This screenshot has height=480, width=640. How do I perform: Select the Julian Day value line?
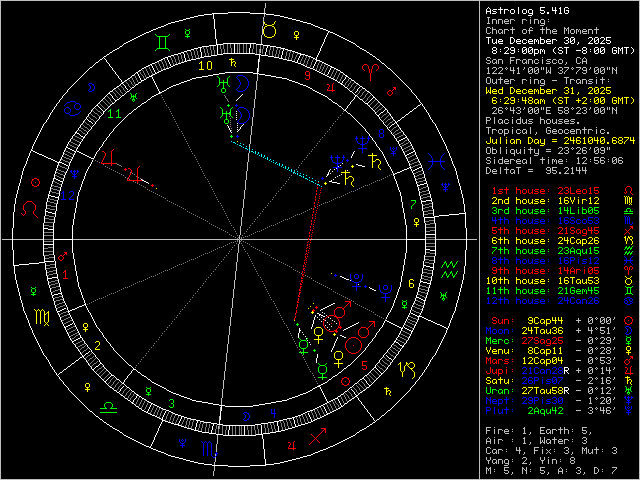pos(558,140)
